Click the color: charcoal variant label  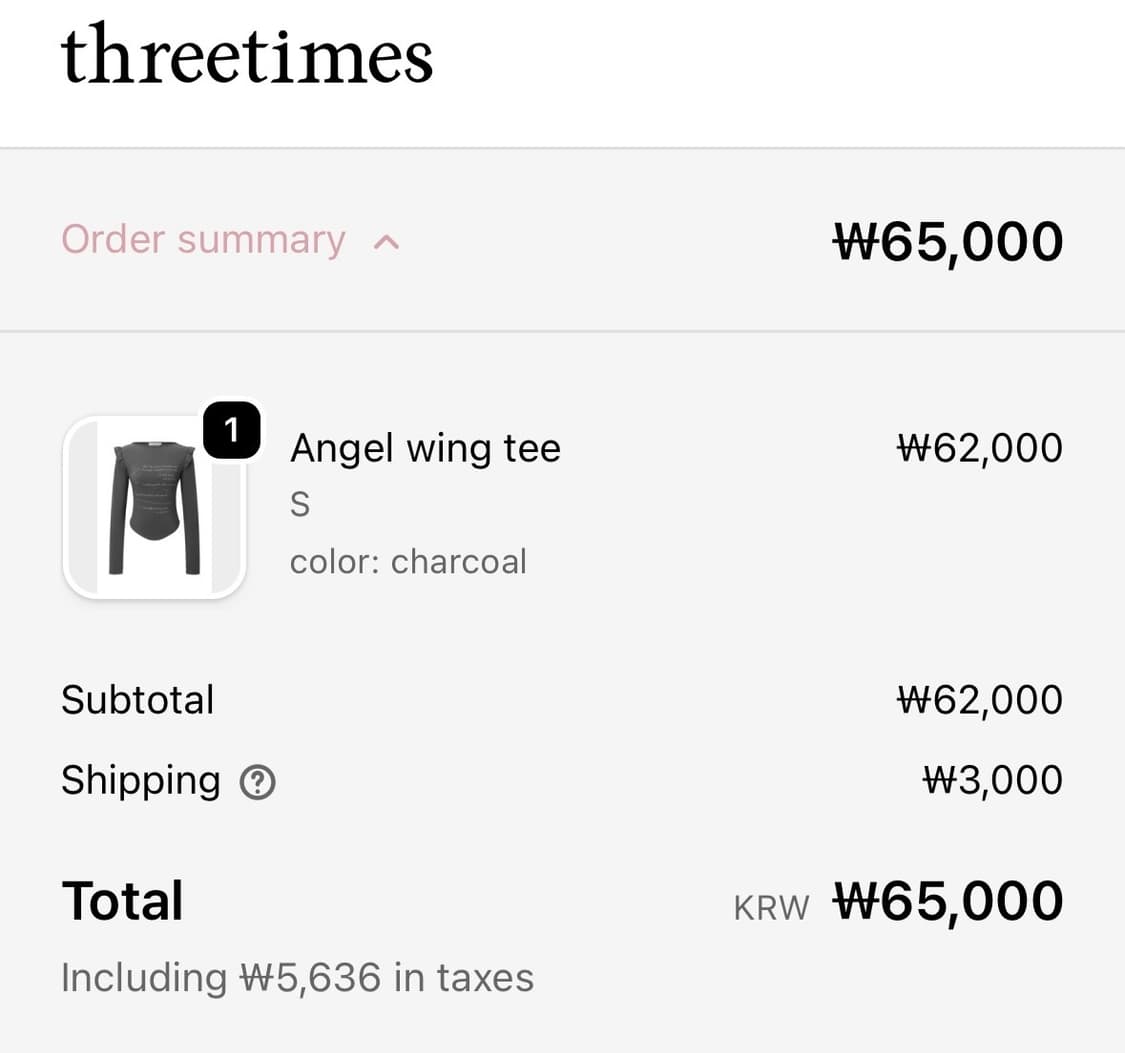coord(408,562)
